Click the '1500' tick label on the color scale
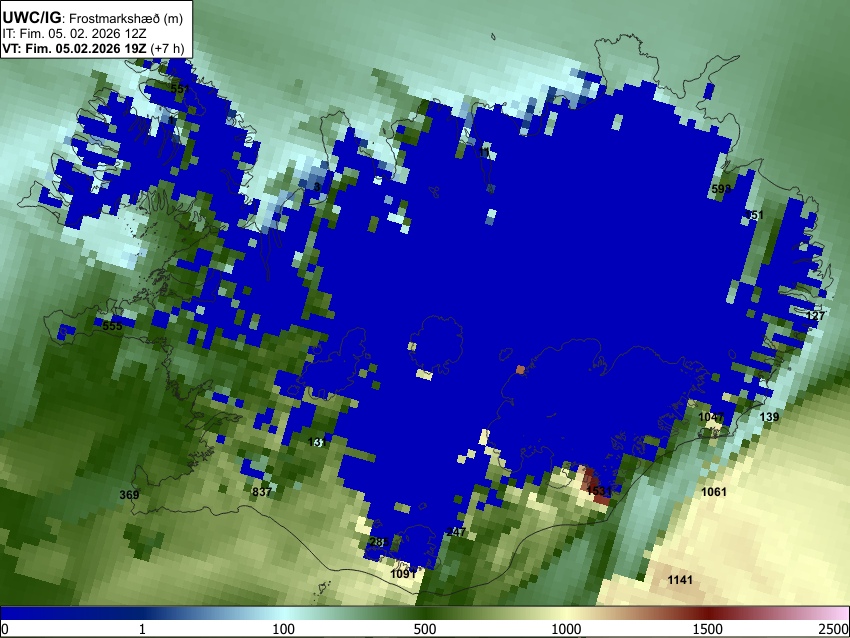This screenshot has height=638, width=850. pos(708,629)
